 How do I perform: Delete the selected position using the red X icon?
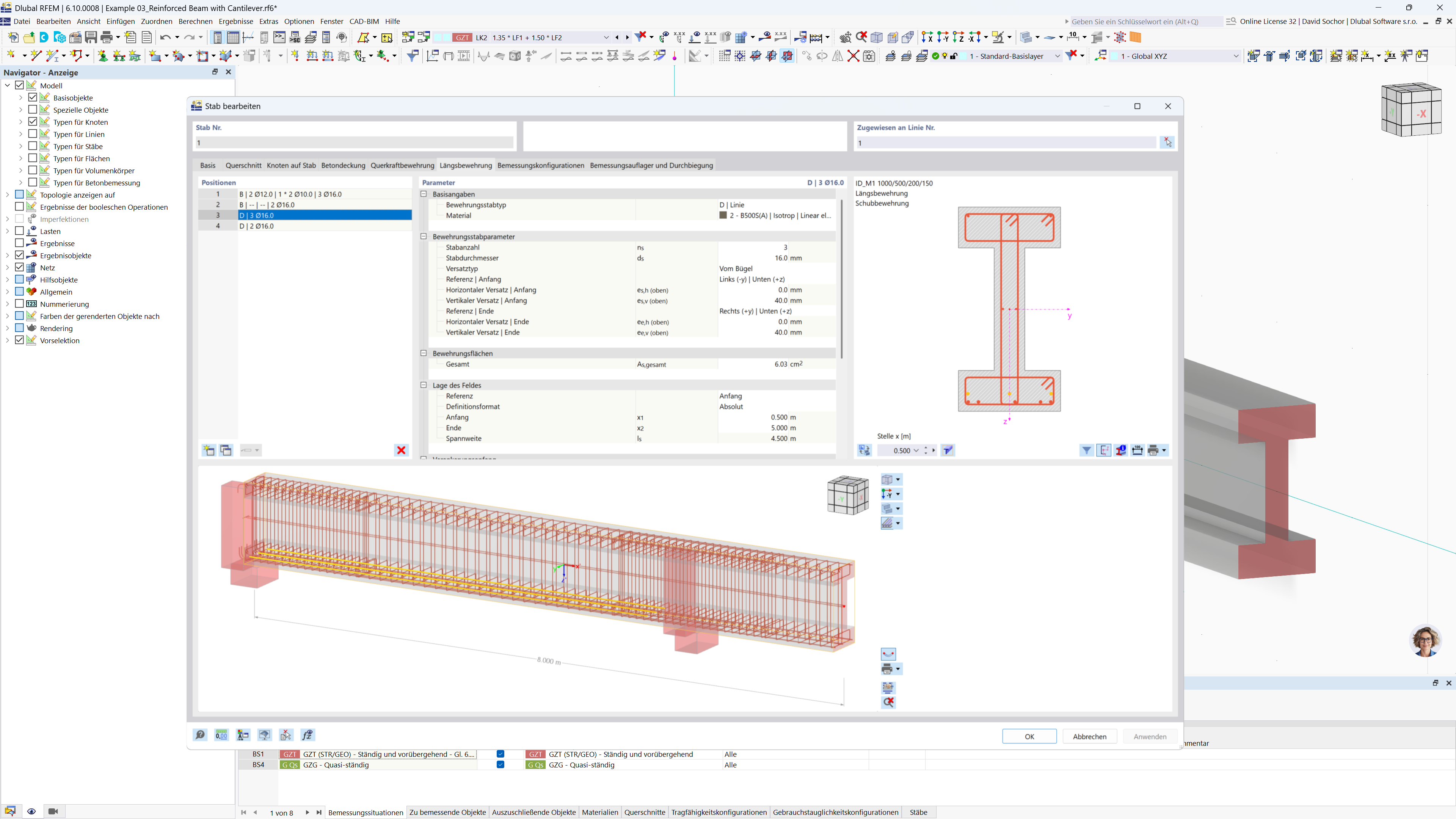coord(401,450)
